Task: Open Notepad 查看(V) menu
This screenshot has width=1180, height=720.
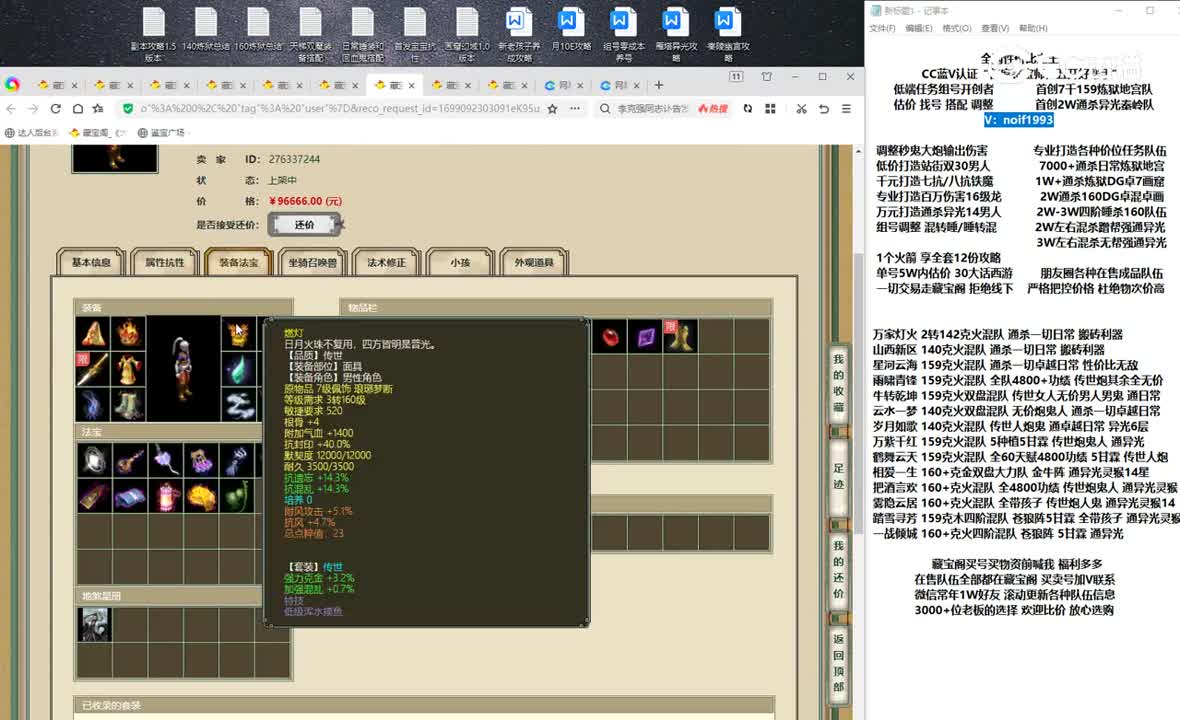Action: pos(995,29)
